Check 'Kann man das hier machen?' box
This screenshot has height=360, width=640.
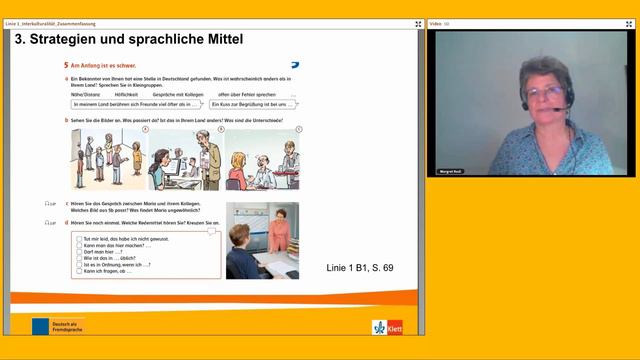pyautogui.click(x=79, y=245)
